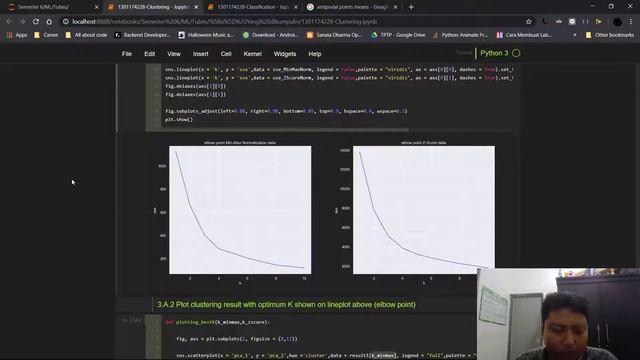Click the def plotting_bestK code line
This screenshot has width=640, height=360.
pos(217,322)
